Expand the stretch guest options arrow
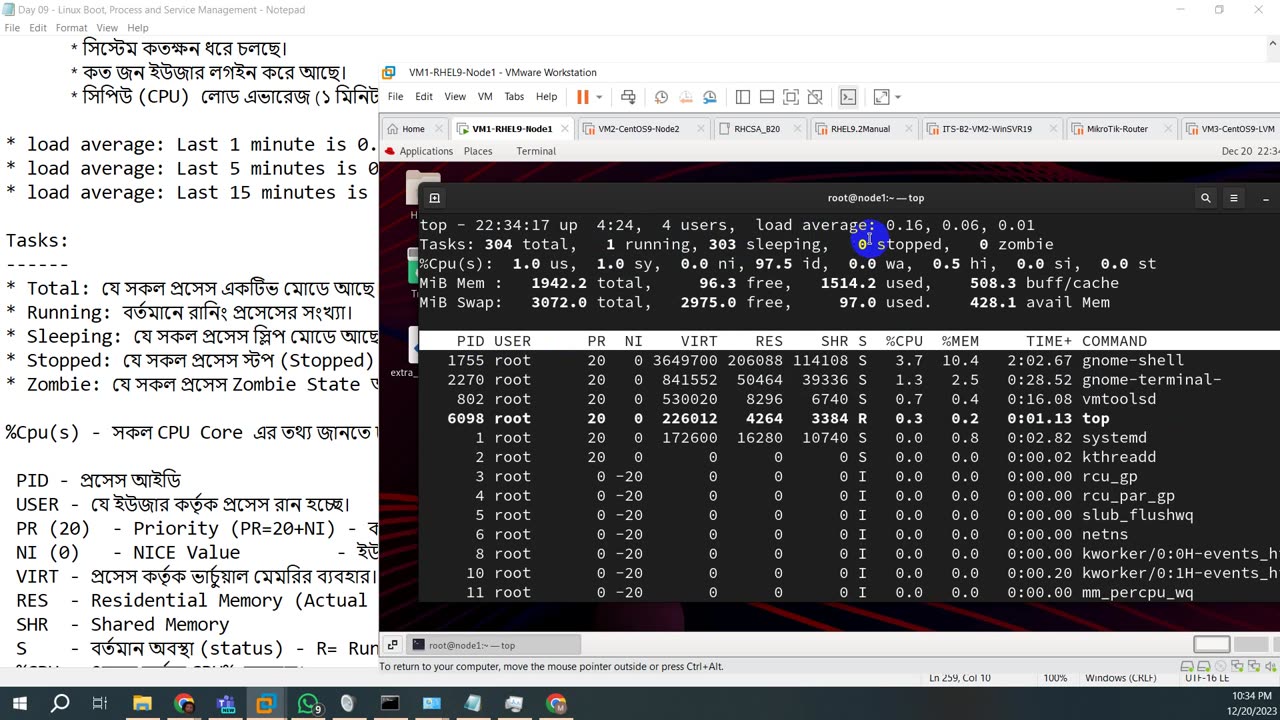This screenshot has height=720, width=1280. coord(898,97)
